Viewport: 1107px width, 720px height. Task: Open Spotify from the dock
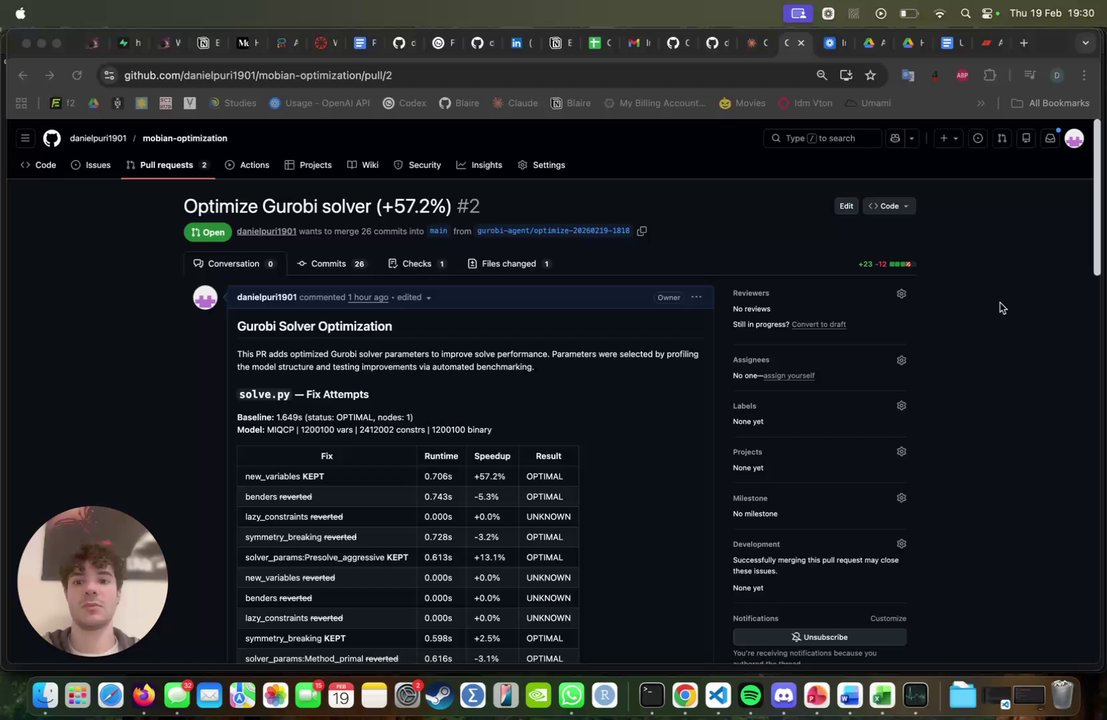750,695
